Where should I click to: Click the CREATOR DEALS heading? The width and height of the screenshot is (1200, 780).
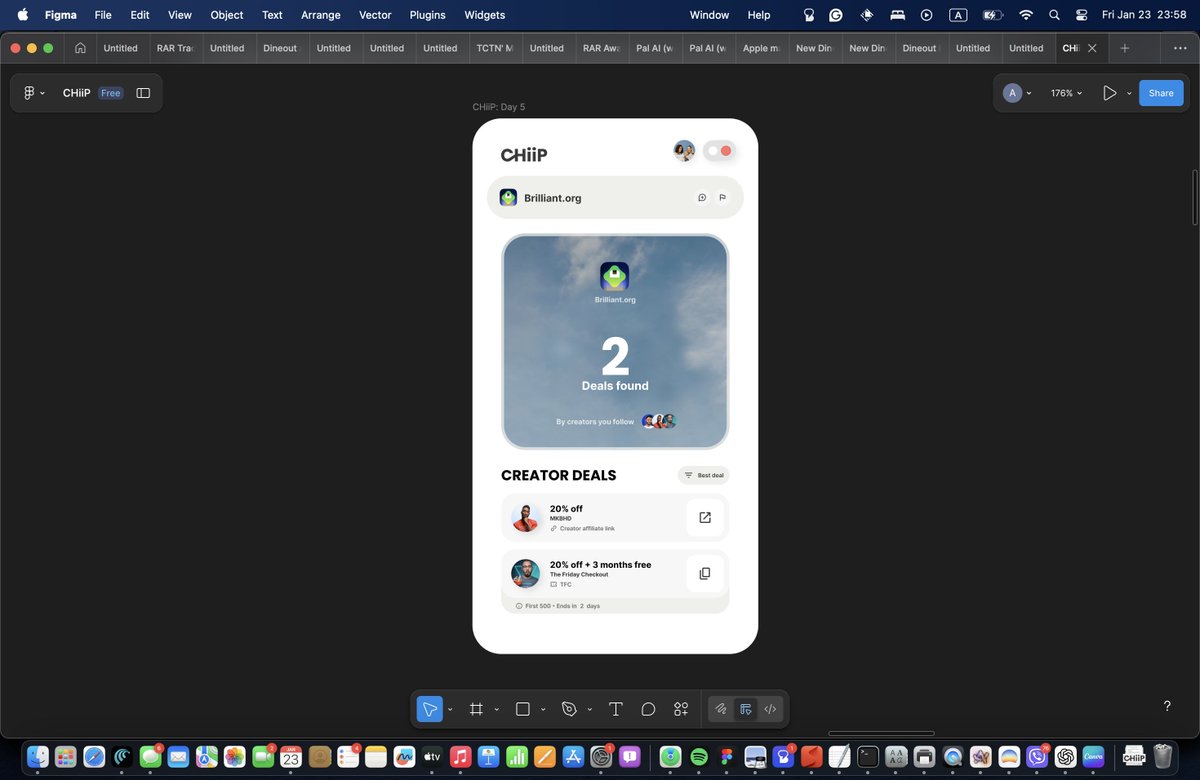pos(559,476)
